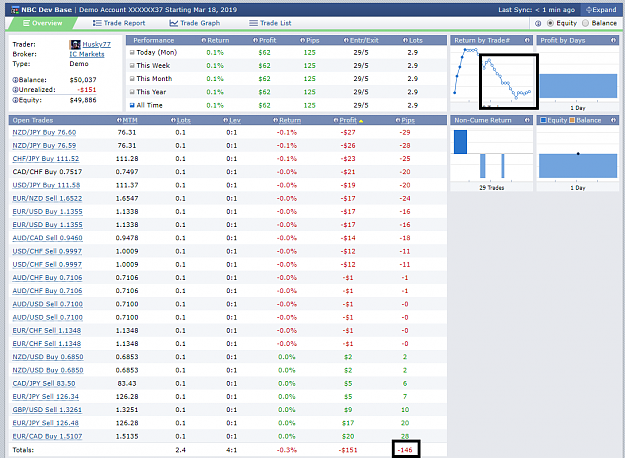Sort Open Trades by Return column
This screenshot has height=458, width=625.
pos(290,120)
